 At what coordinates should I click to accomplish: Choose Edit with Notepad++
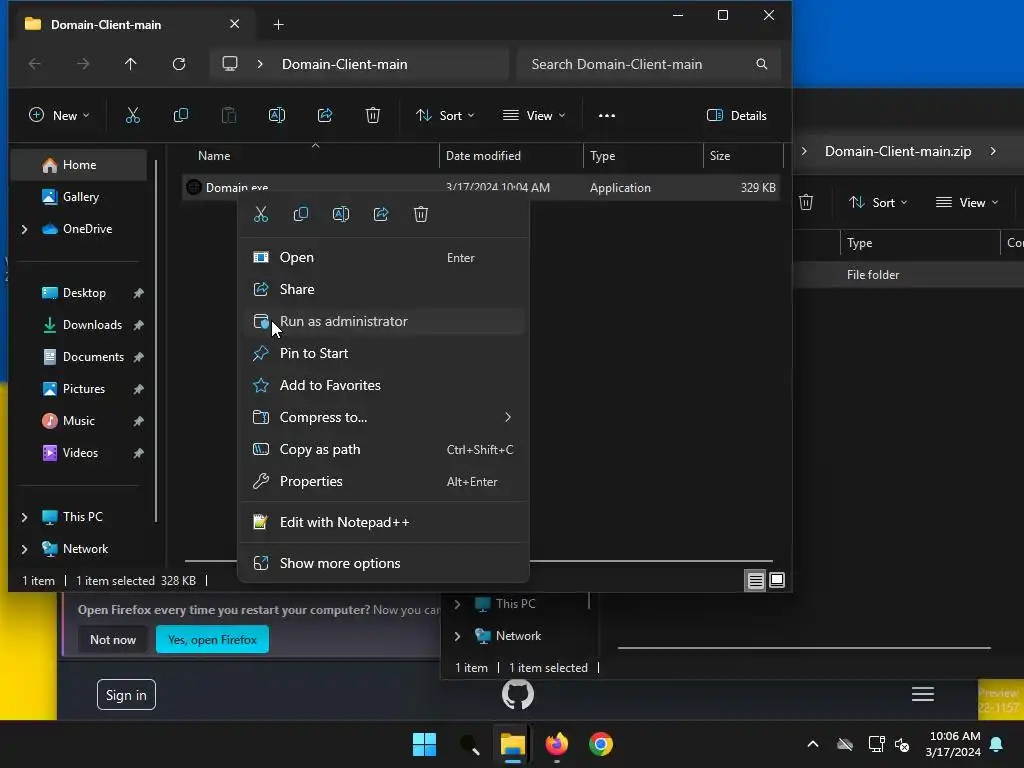(x=383, y=522)
